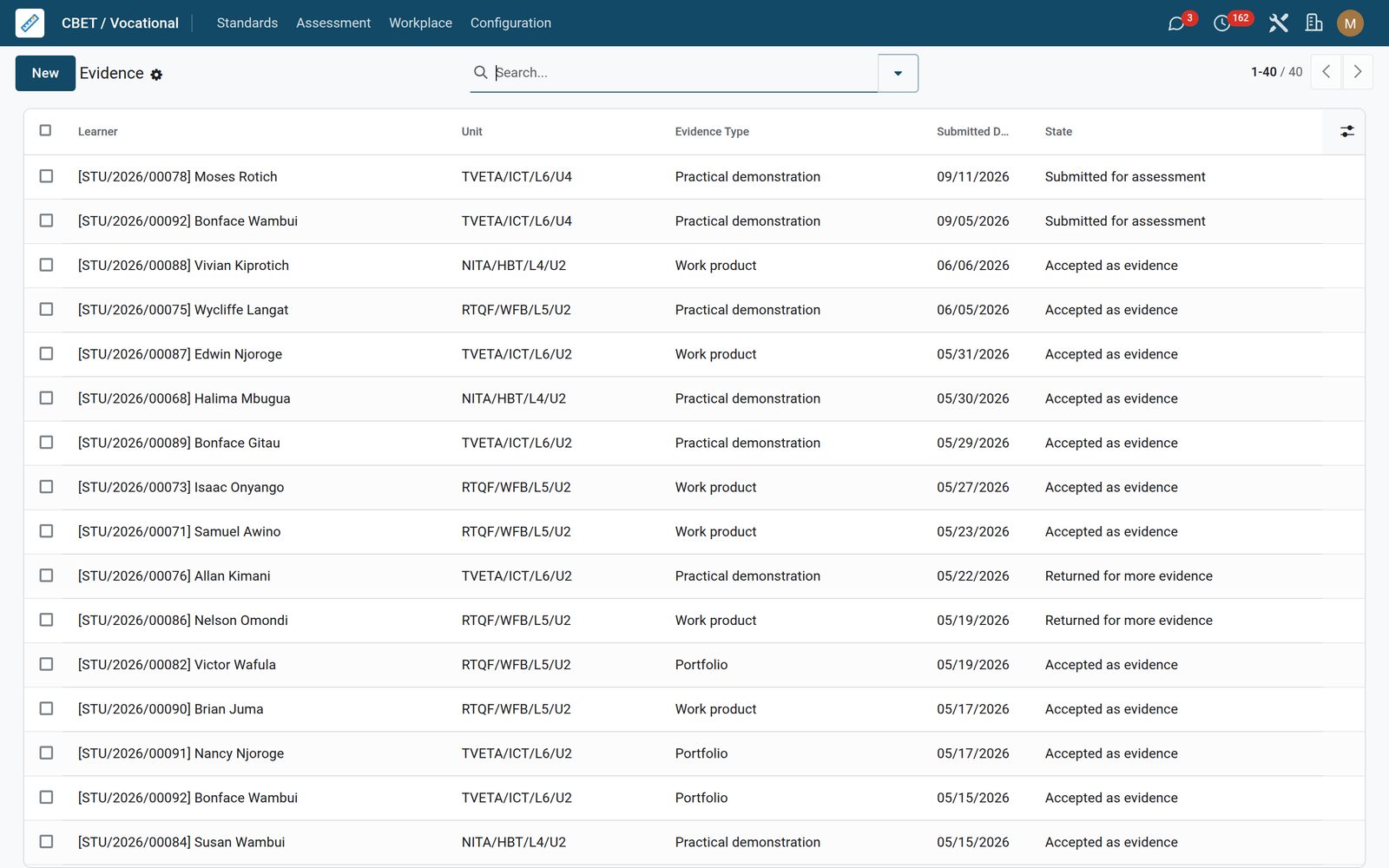Check the Moses Rotich row checkbox
The height and width of the screenshot is (868, 1389).
[46, 176]
